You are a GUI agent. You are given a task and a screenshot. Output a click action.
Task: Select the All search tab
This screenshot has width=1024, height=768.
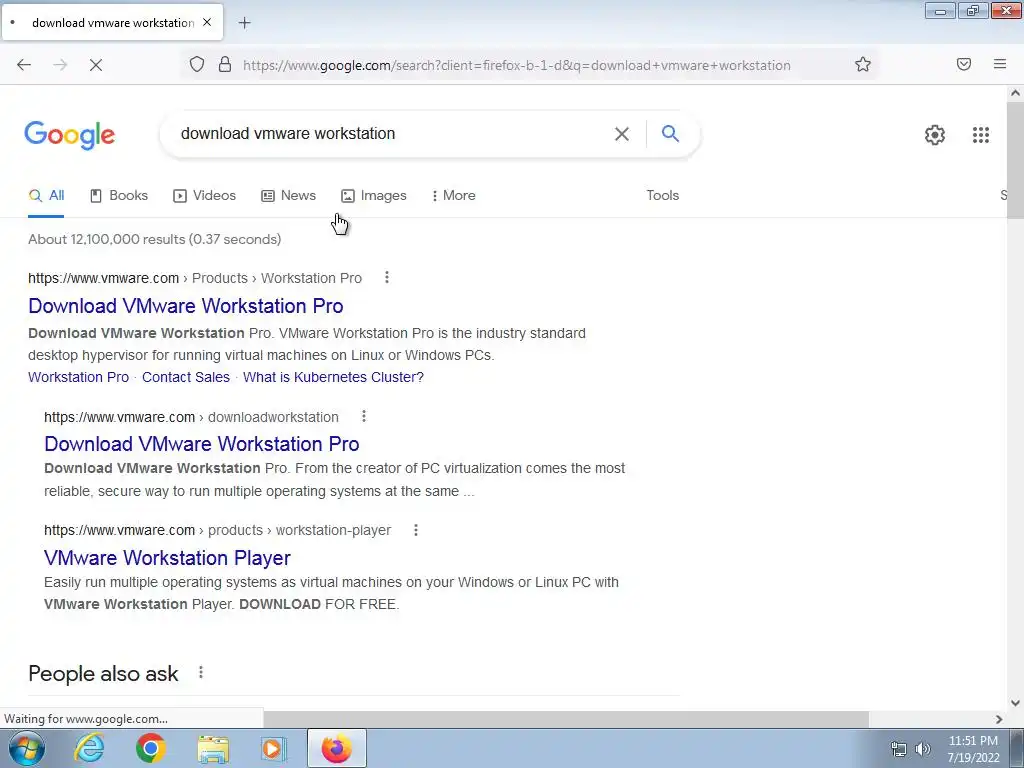coord(46,195)
